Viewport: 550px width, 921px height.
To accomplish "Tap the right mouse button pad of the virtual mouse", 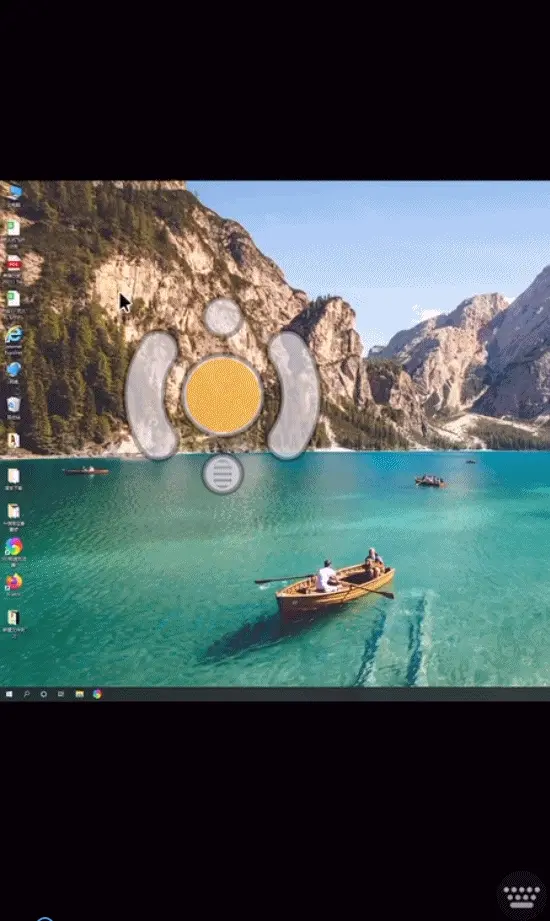I will (294, 395).
